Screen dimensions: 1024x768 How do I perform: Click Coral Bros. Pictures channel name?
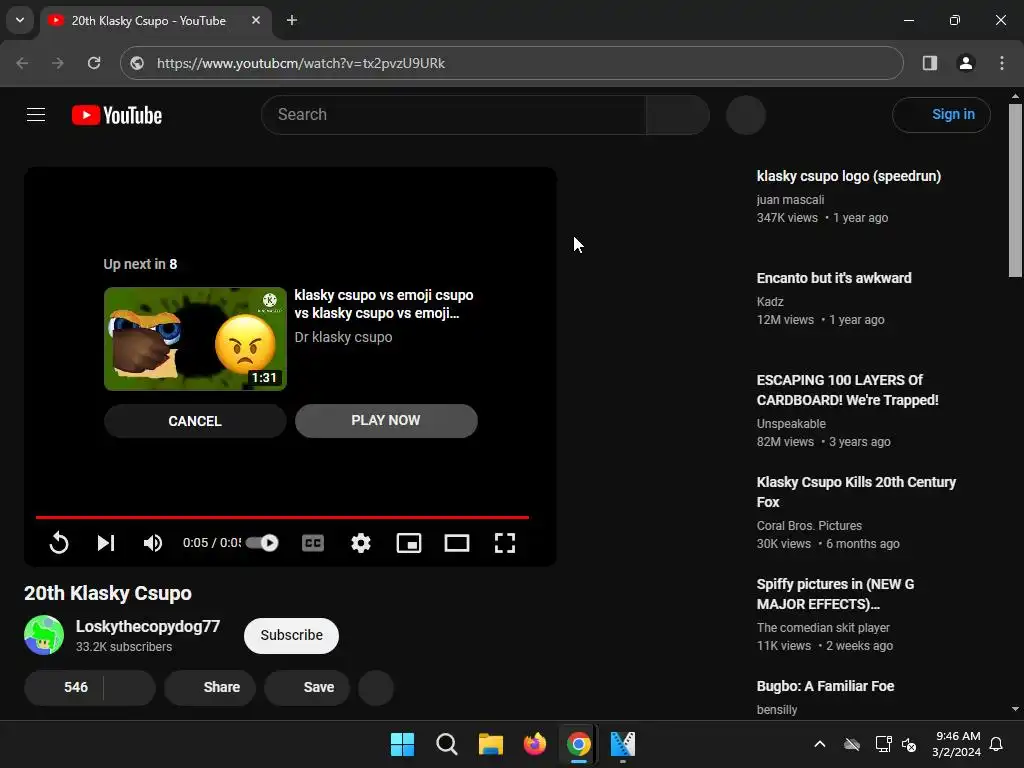click(x=809, y=526)
